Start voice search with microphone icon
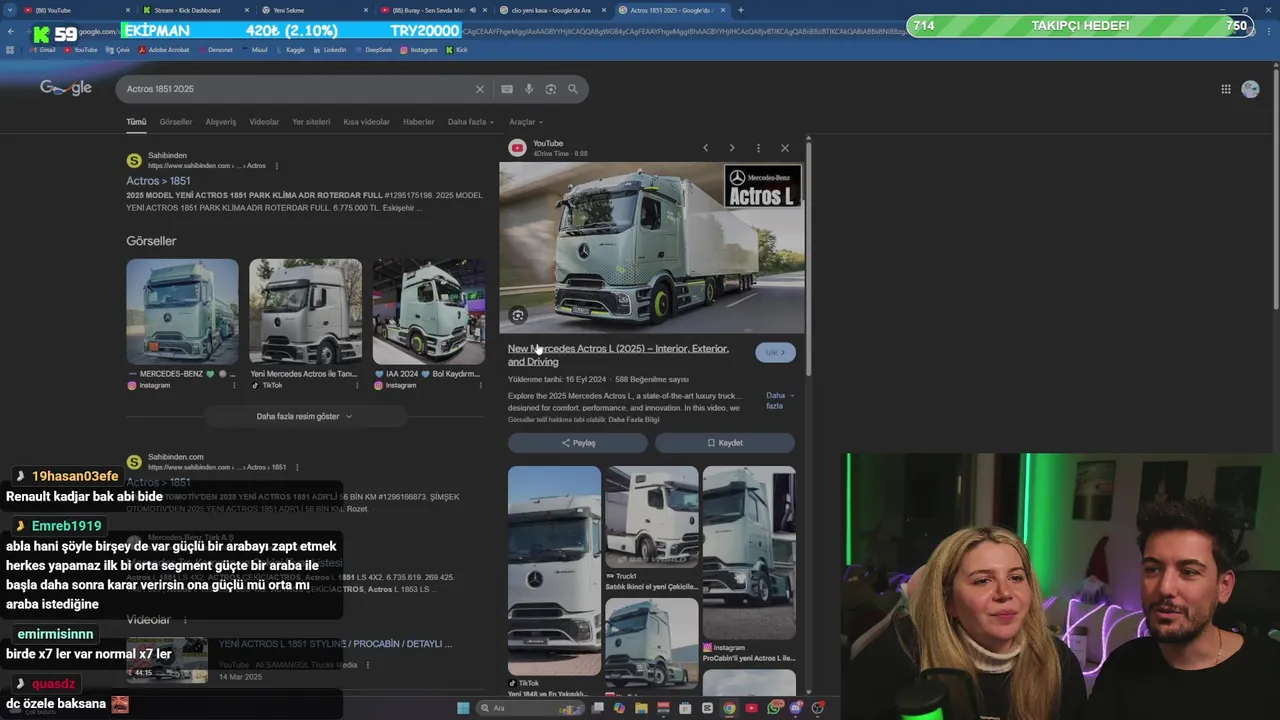1280x720 pixels. click(x=529, y=89)
